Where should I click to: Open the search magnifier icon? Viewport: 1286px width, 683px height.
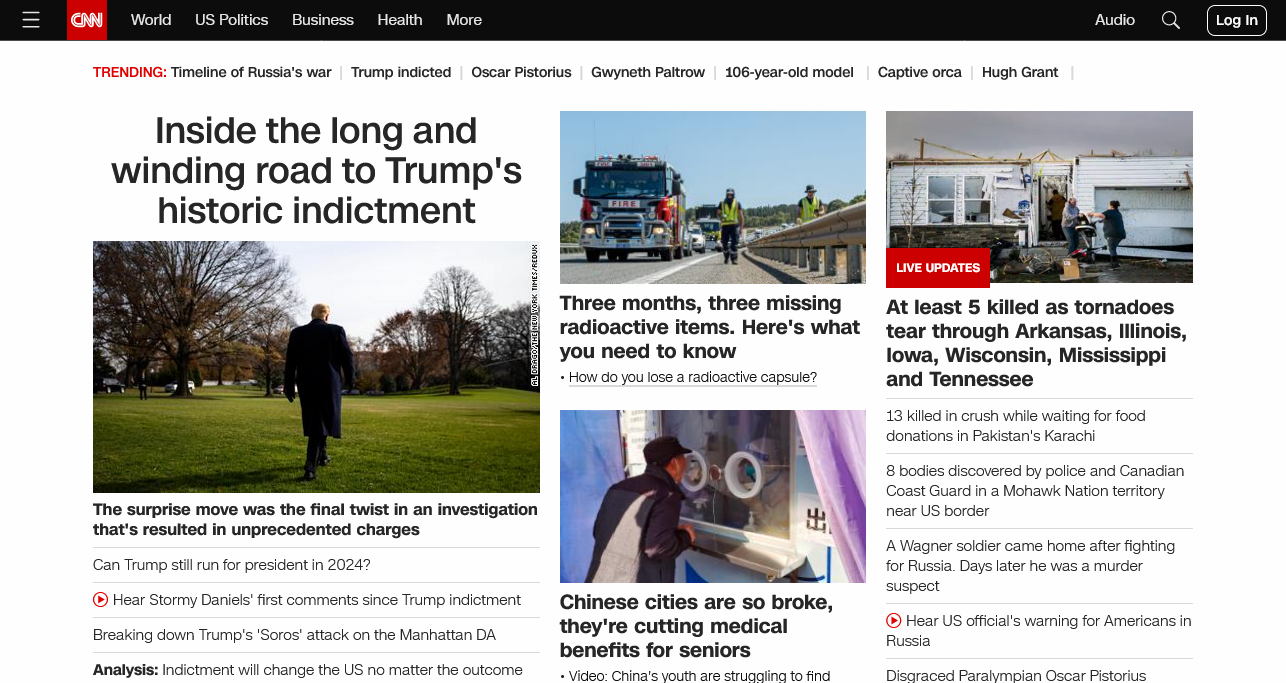[1171, 20]
